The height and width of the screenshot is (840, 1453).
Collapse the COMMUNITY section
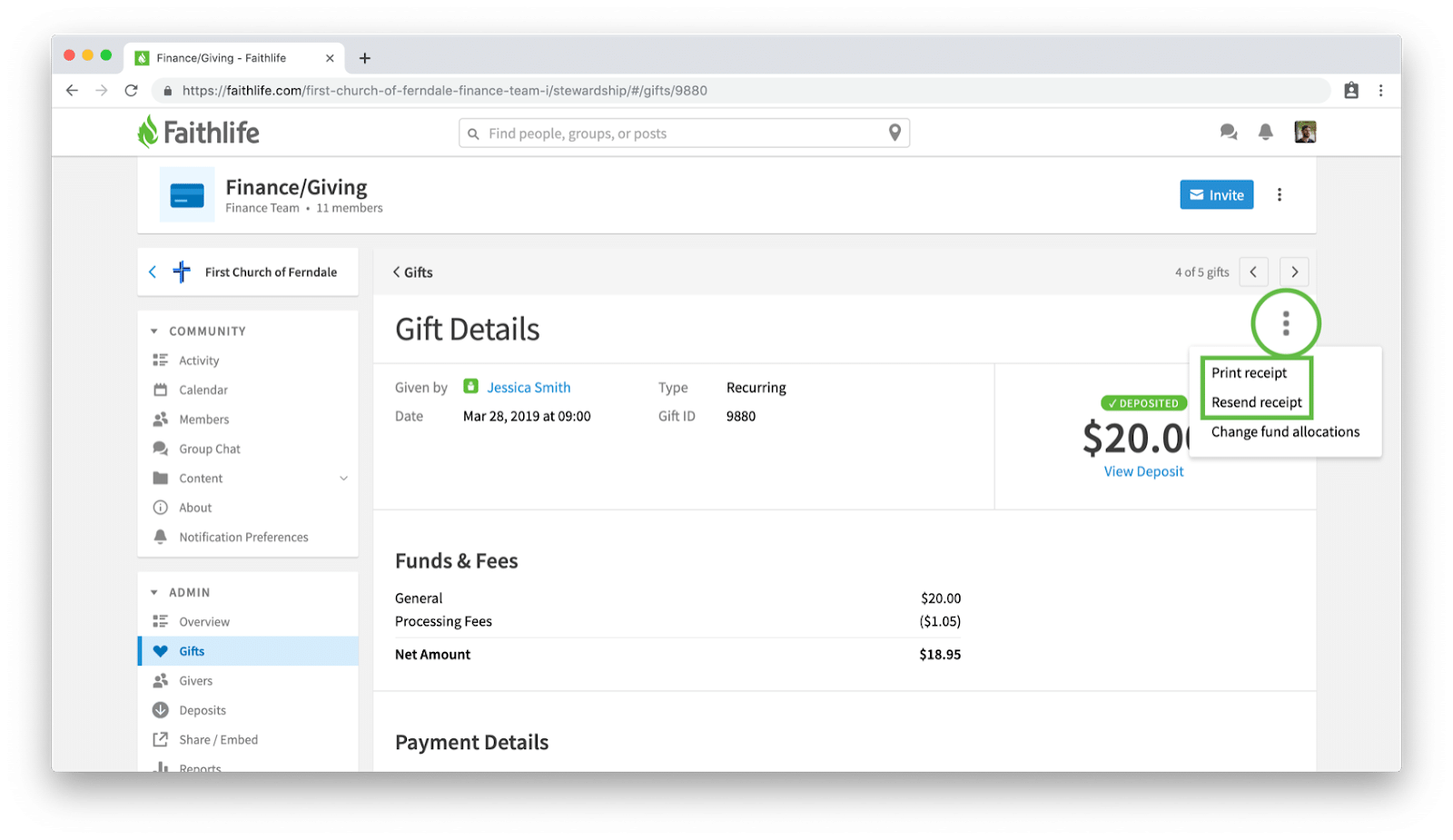coord(154,331)
